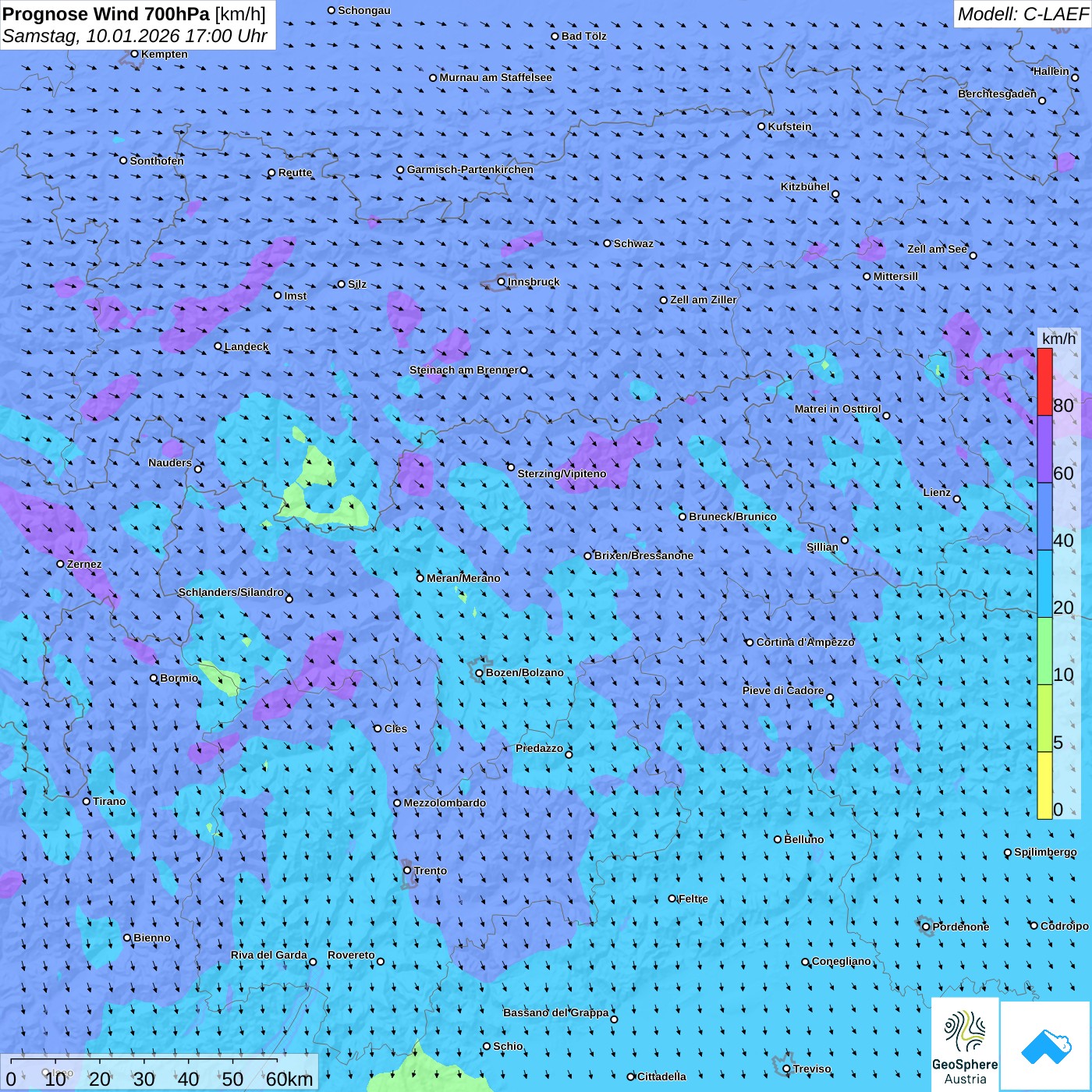This screenshot has height=1092, width=1092.
Task: Click the Hallein city label
Action: click(1051, 71)
